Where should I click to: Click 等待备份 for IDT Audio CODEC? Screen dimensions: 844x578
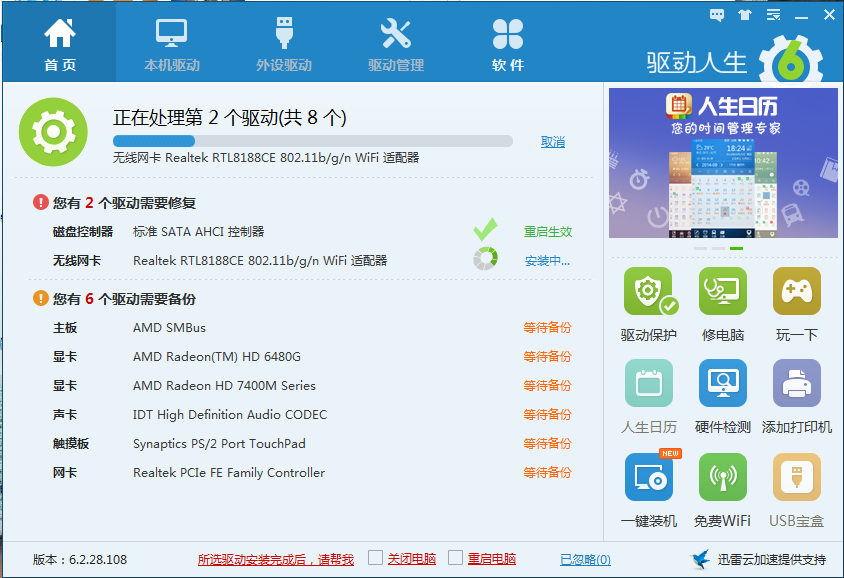coord(547,415)
